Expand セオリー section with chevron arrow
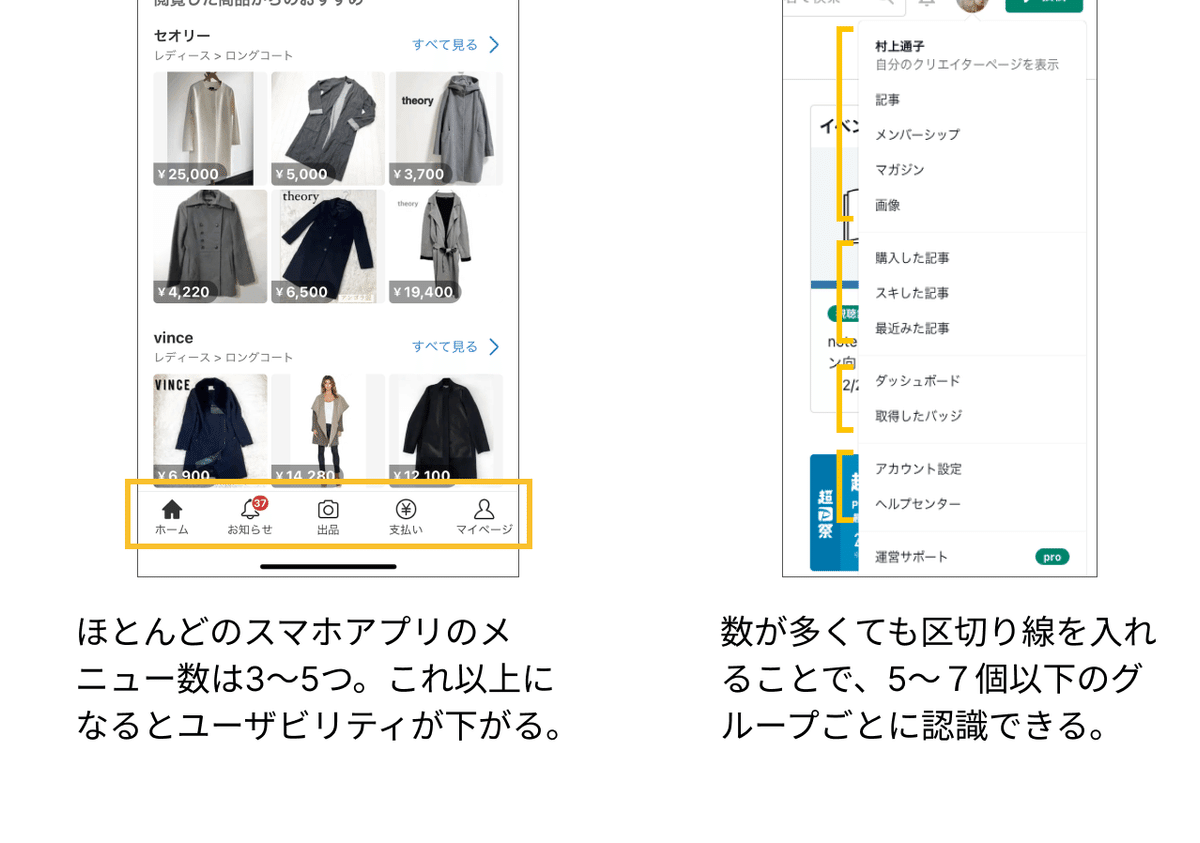 pyautogui.click(x=494, y=45)
